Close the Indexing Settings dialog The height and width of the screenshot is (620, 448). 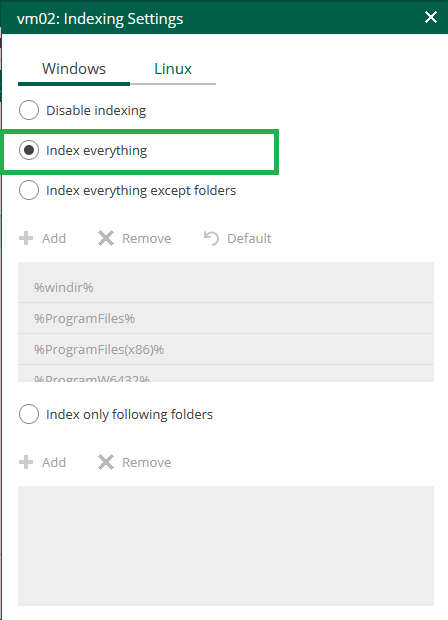pyautogui.click(x=431, y=17)
